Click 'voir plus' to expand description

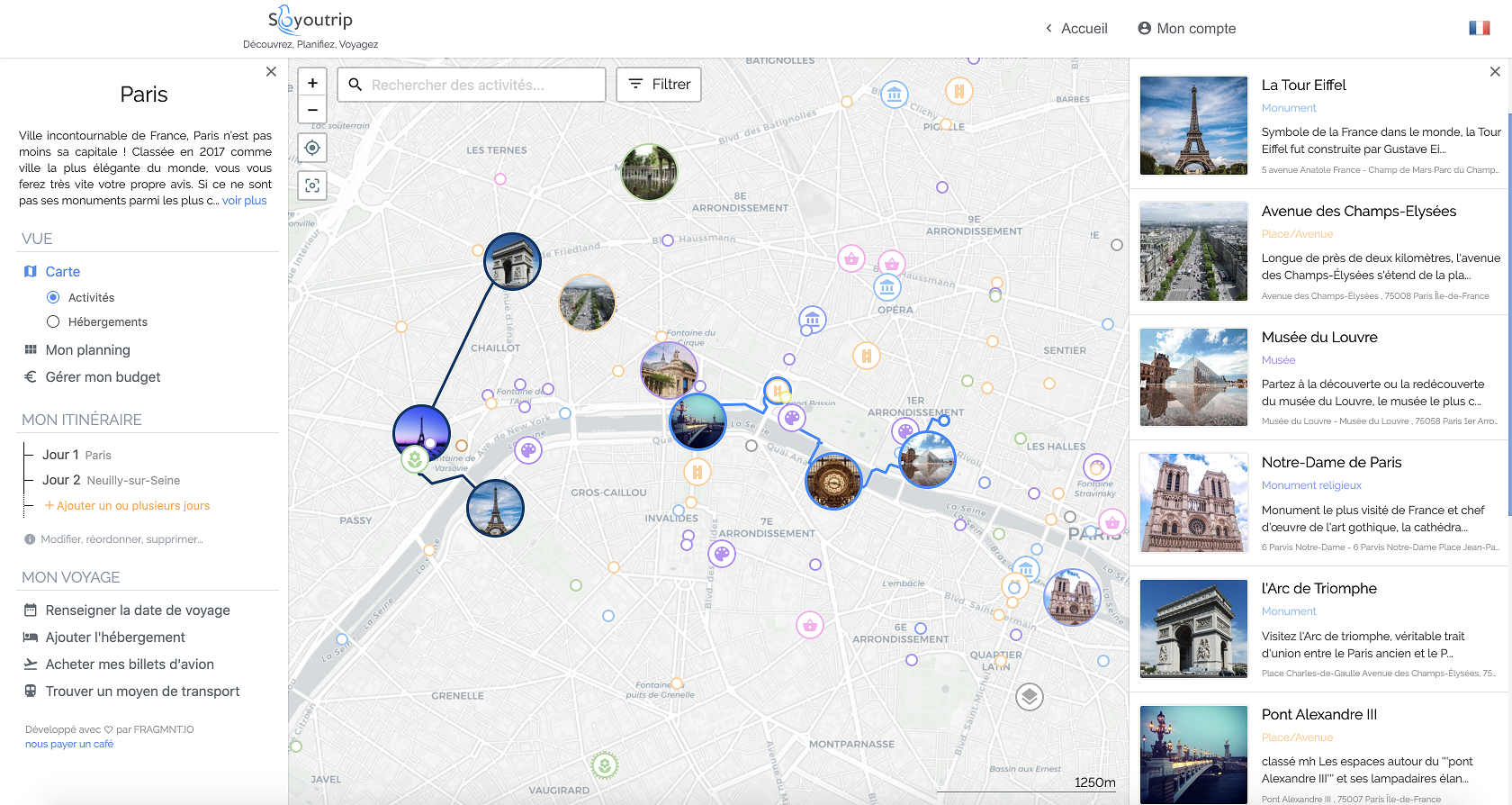pos(244,201)
